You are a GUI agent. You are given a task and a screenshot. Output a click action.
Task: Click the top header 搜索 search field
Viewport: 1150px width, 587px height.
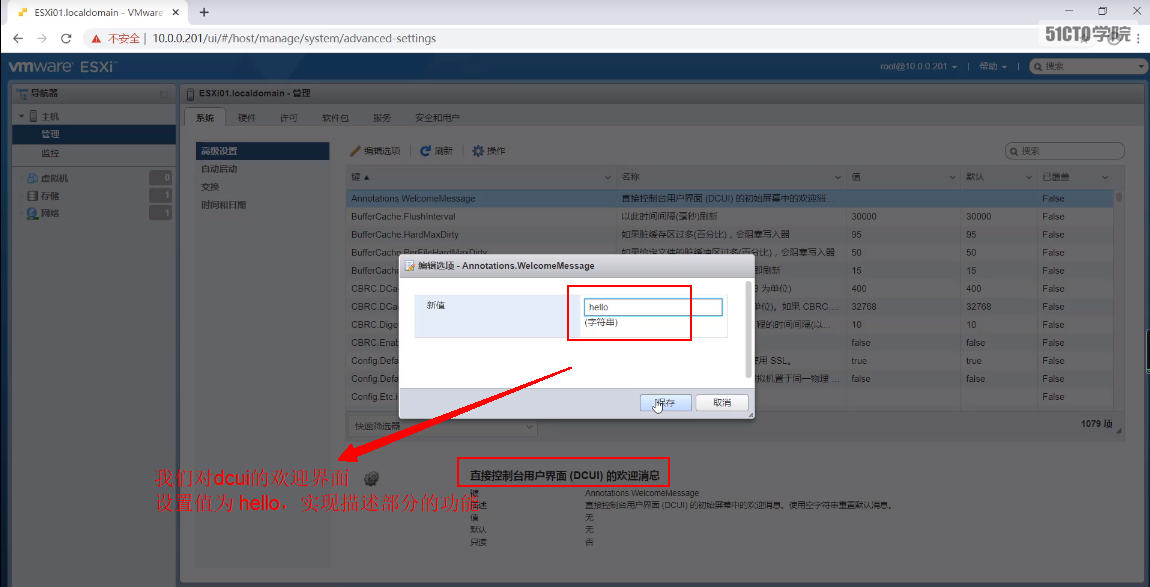coord(1090,66)
